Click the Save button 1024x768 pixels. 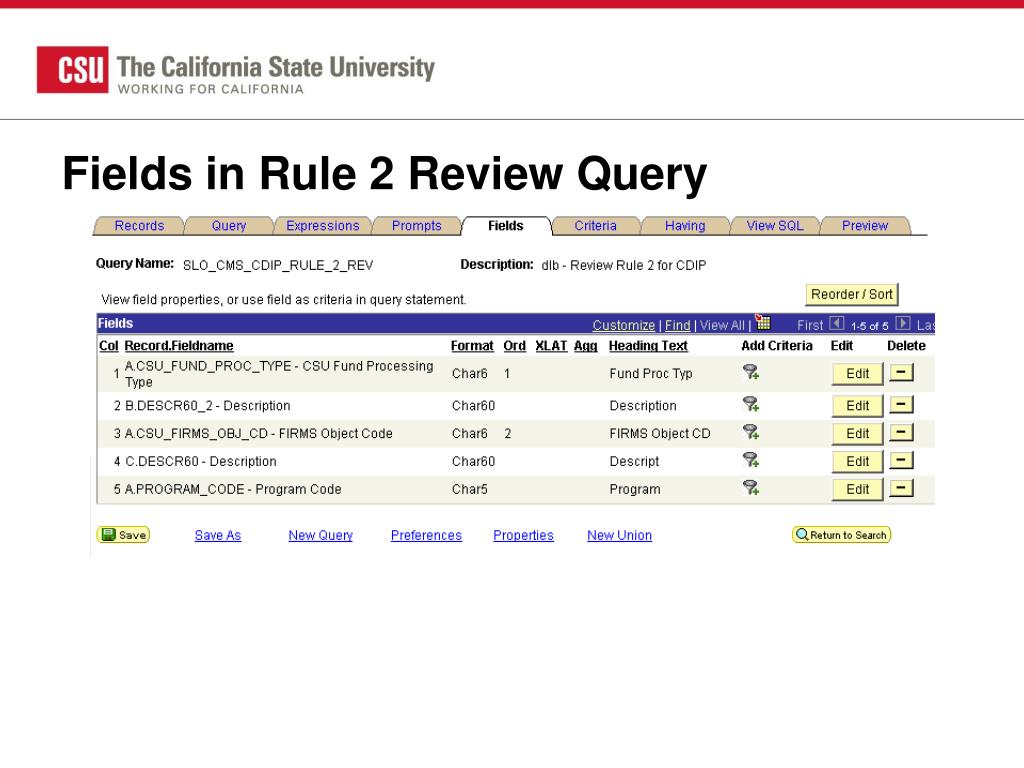123,535
